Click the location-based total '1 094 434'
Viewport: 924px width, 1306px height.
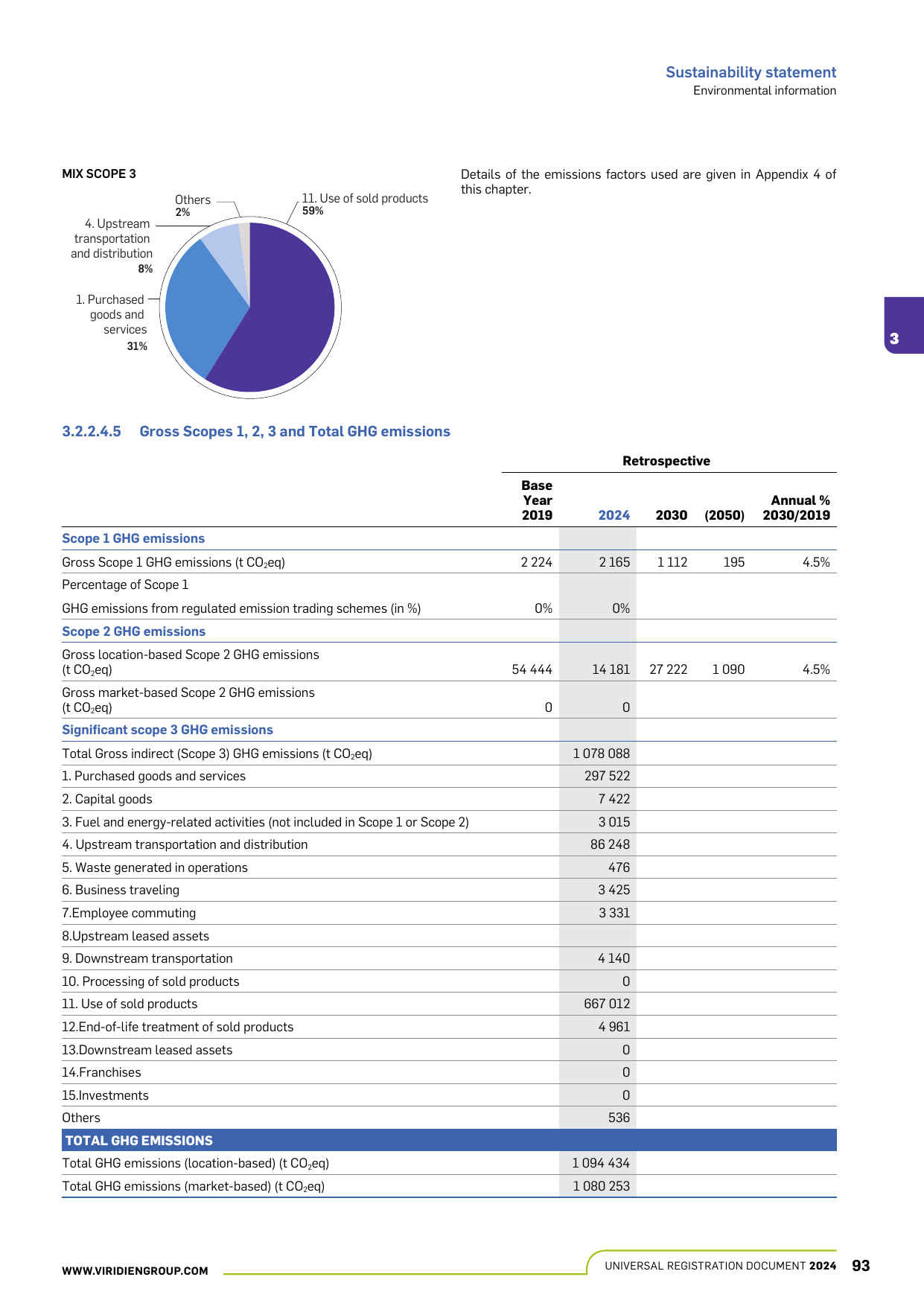pyautogui.click(x=601, y=1163)
